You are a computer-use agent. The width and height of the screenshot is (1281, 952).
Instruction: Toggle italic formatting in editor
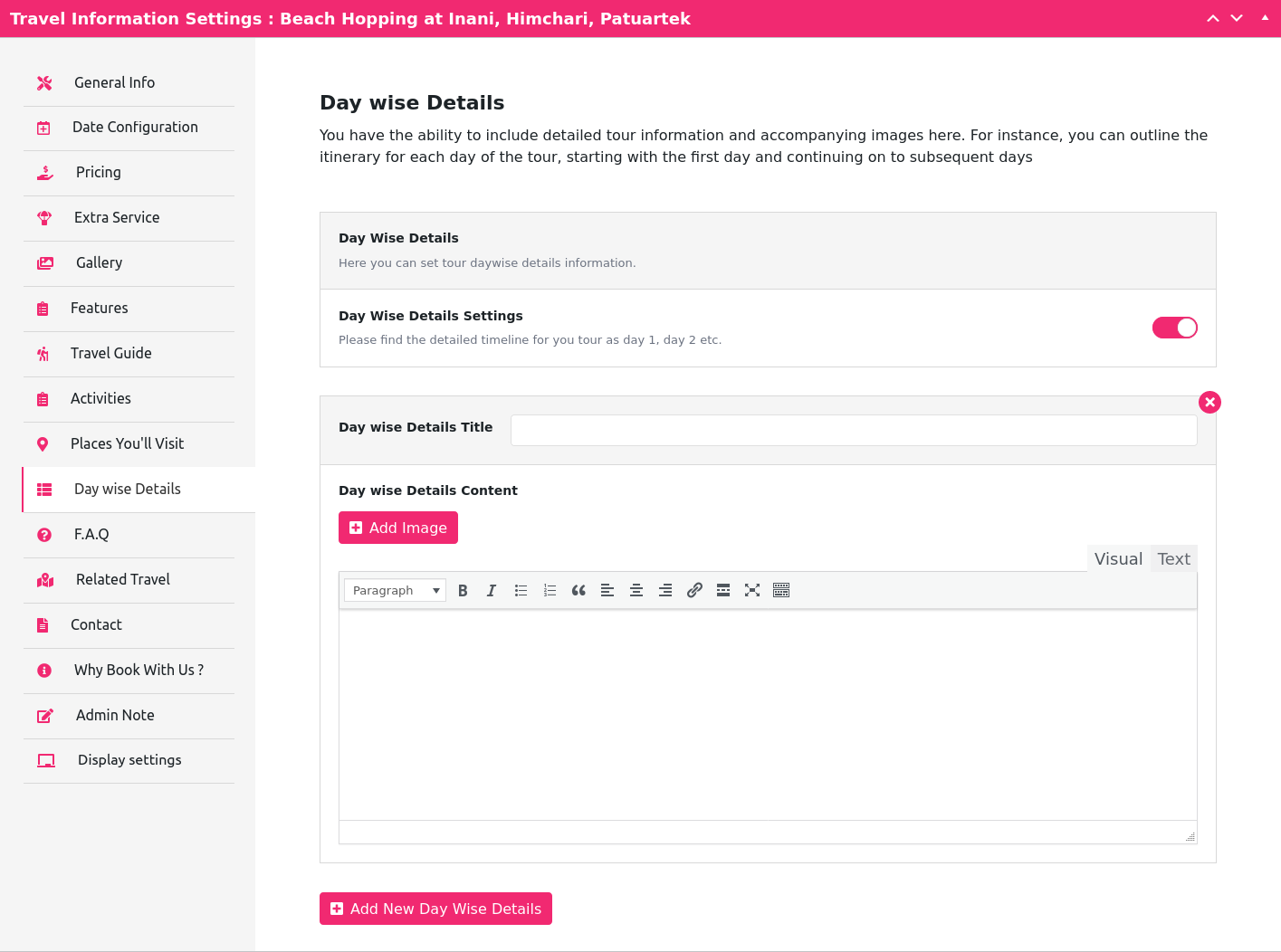point(492,590)
